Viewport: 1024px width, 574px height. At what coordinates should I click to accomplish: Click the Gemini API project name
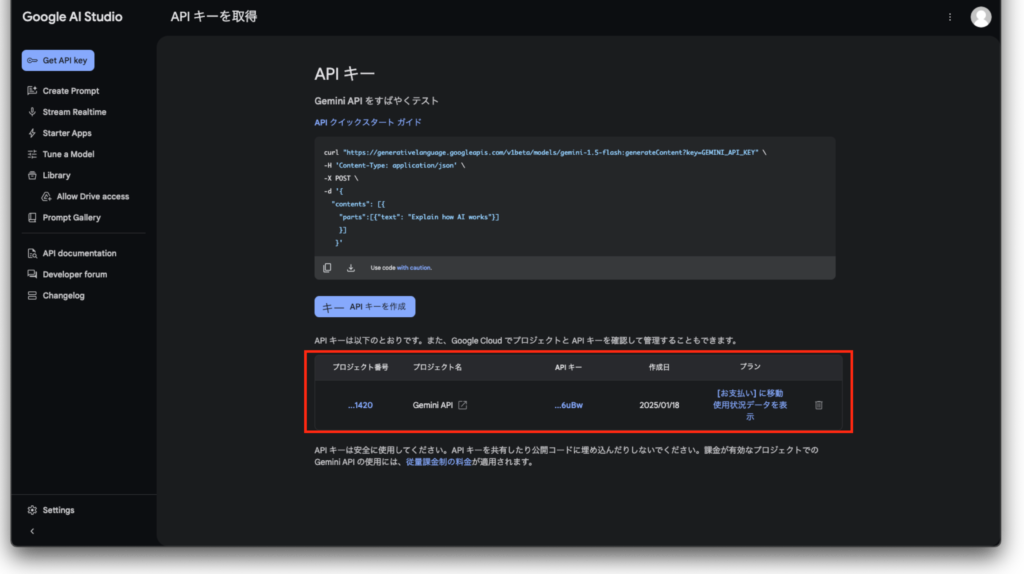[x=432, y=406]
